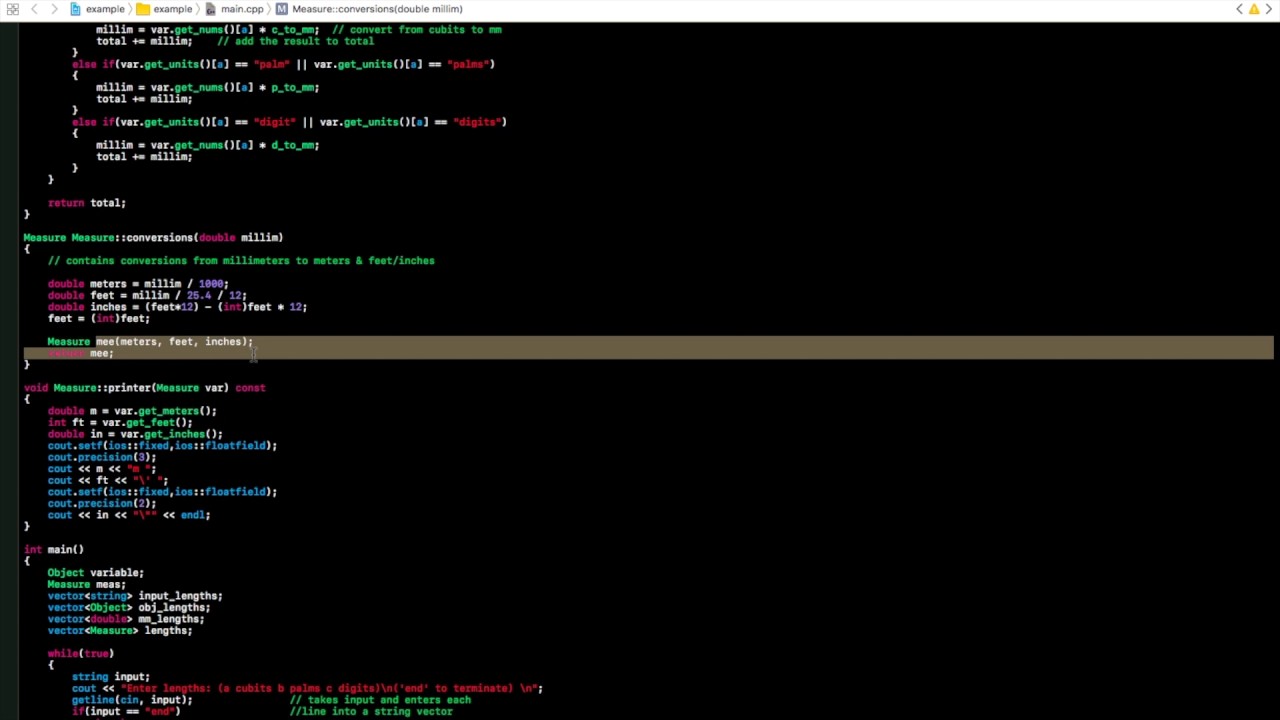This screenshot has width=1280, height=720.
Task: Go forward to the next file
Action: (x=53, y=9)
